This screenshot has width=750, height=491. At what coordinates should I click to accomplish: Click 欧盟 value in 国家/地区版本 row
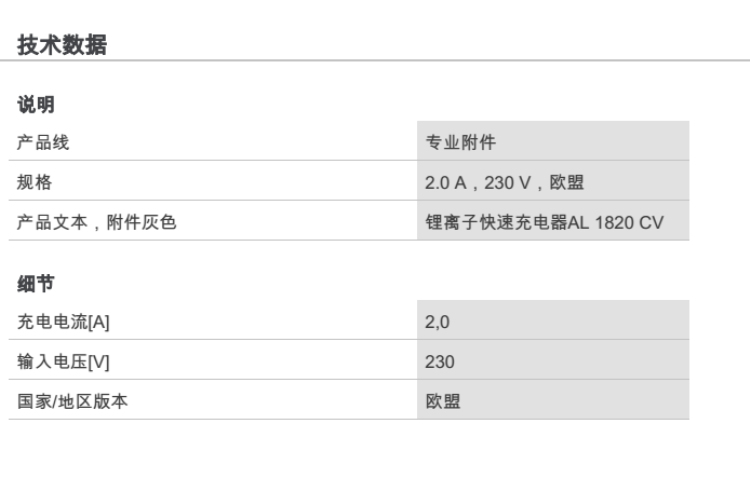[x=443, y=402]
